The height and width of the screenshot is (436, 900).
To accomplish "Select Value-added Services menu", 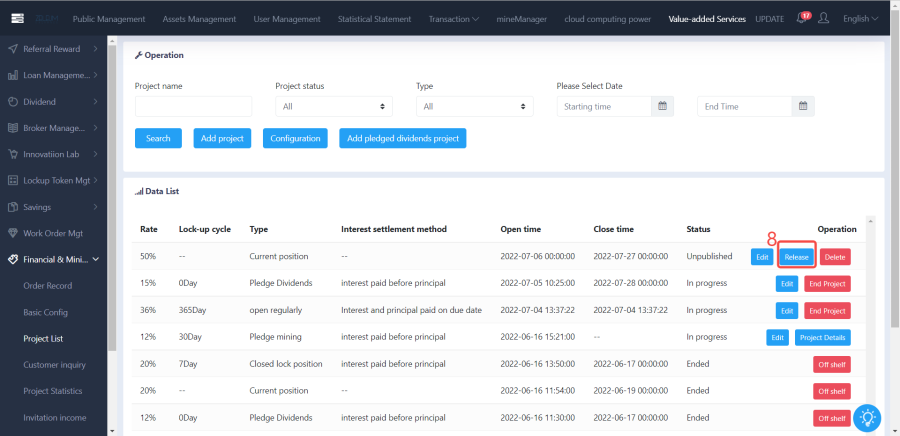I will 707,19.
